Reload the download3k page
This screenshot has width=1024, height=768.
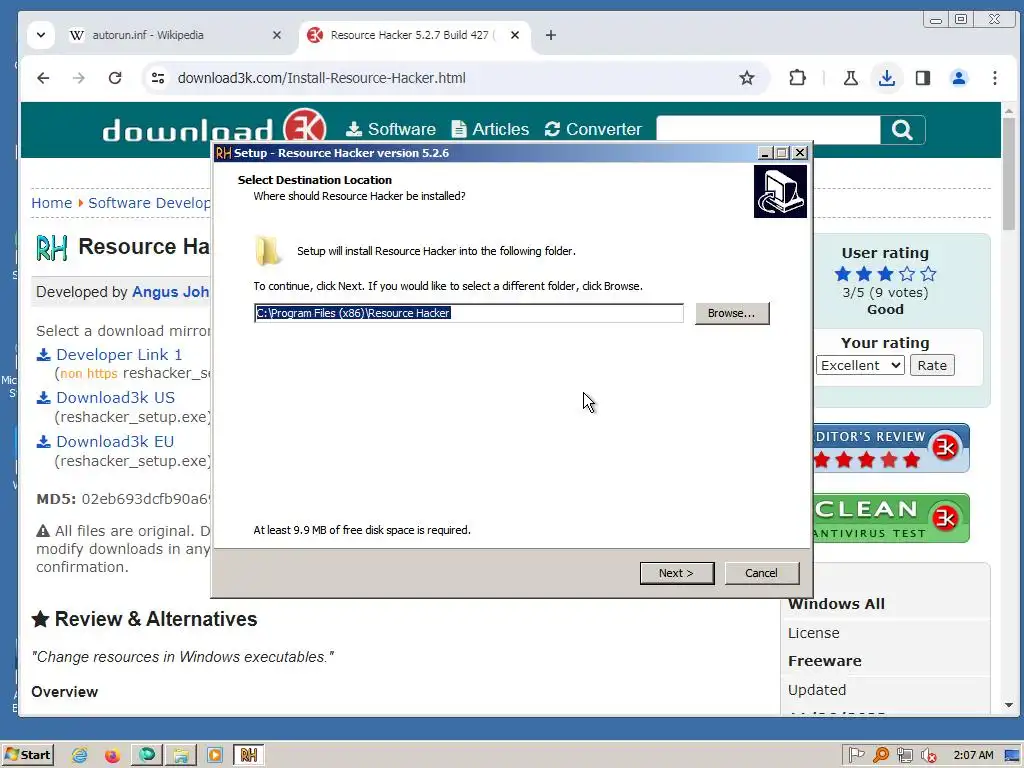click(x=115, y=78)
